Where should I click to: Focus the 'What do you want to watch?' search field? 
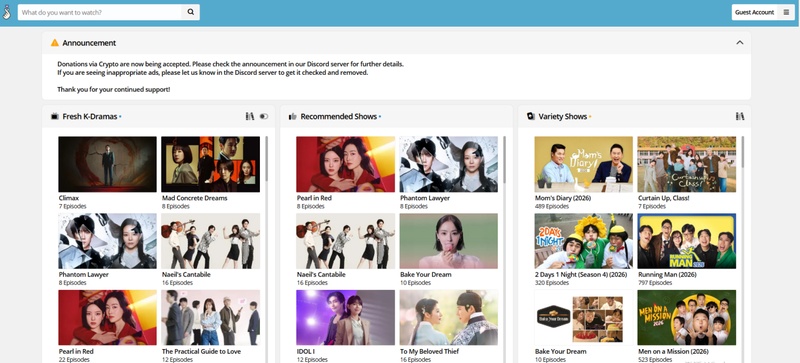[x=99, y=12]
